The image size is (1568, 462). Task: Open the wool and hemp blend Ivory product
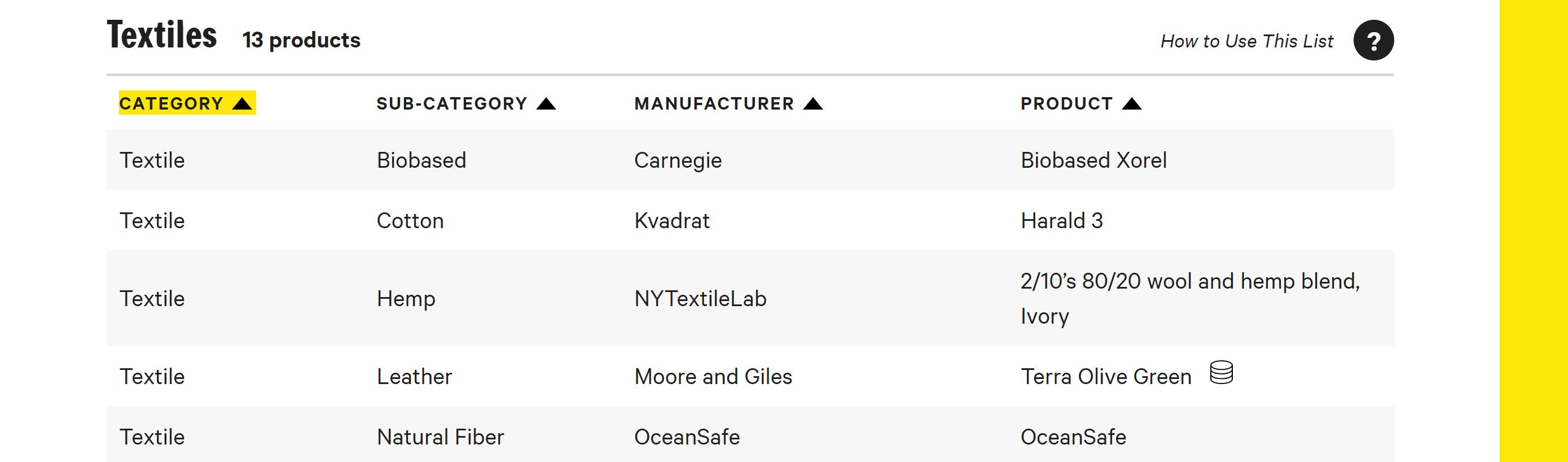[1190, 299]
